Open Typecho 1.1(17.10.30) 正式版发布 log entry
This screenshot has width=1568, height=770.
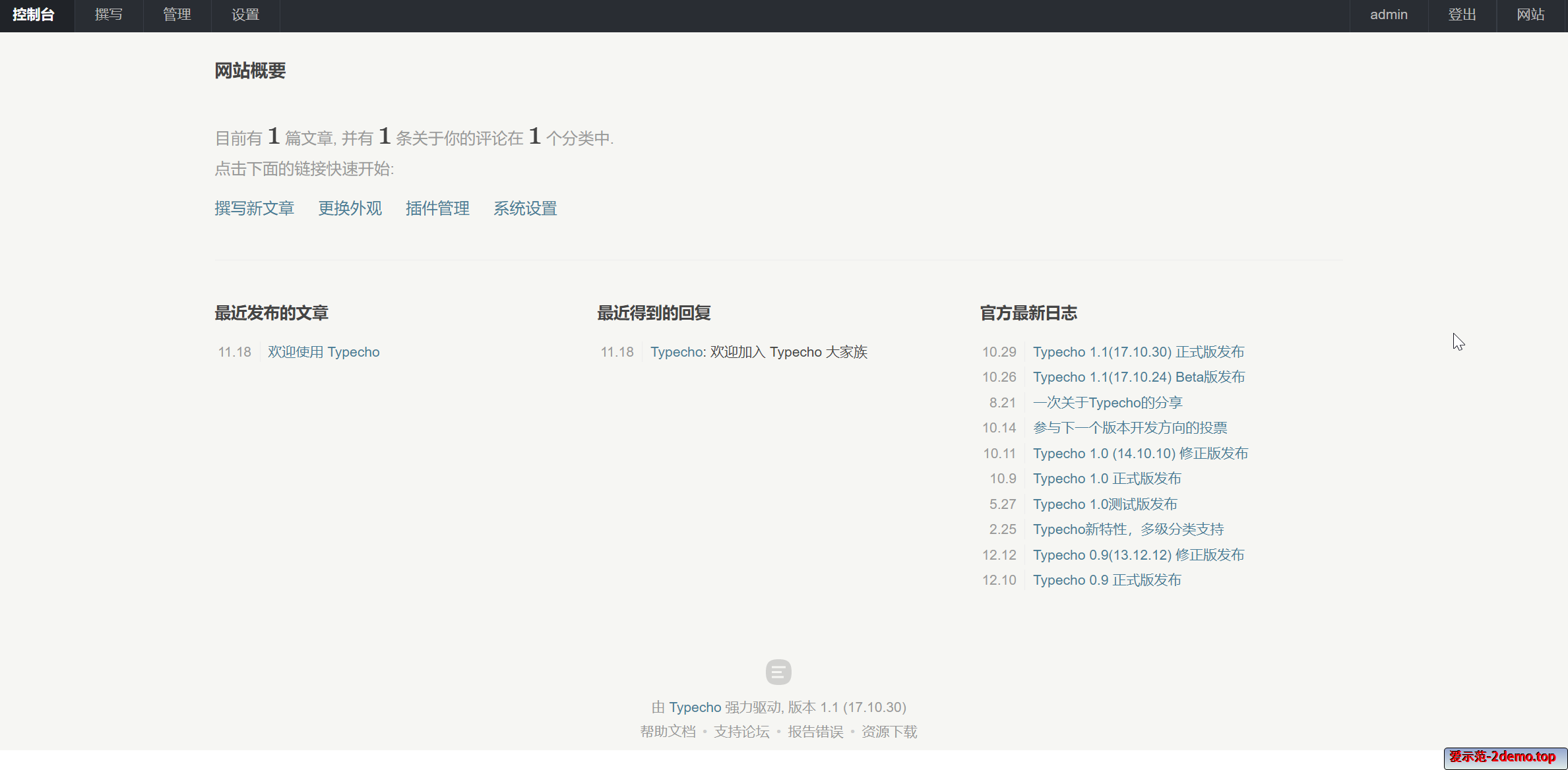pos(1138,352)
